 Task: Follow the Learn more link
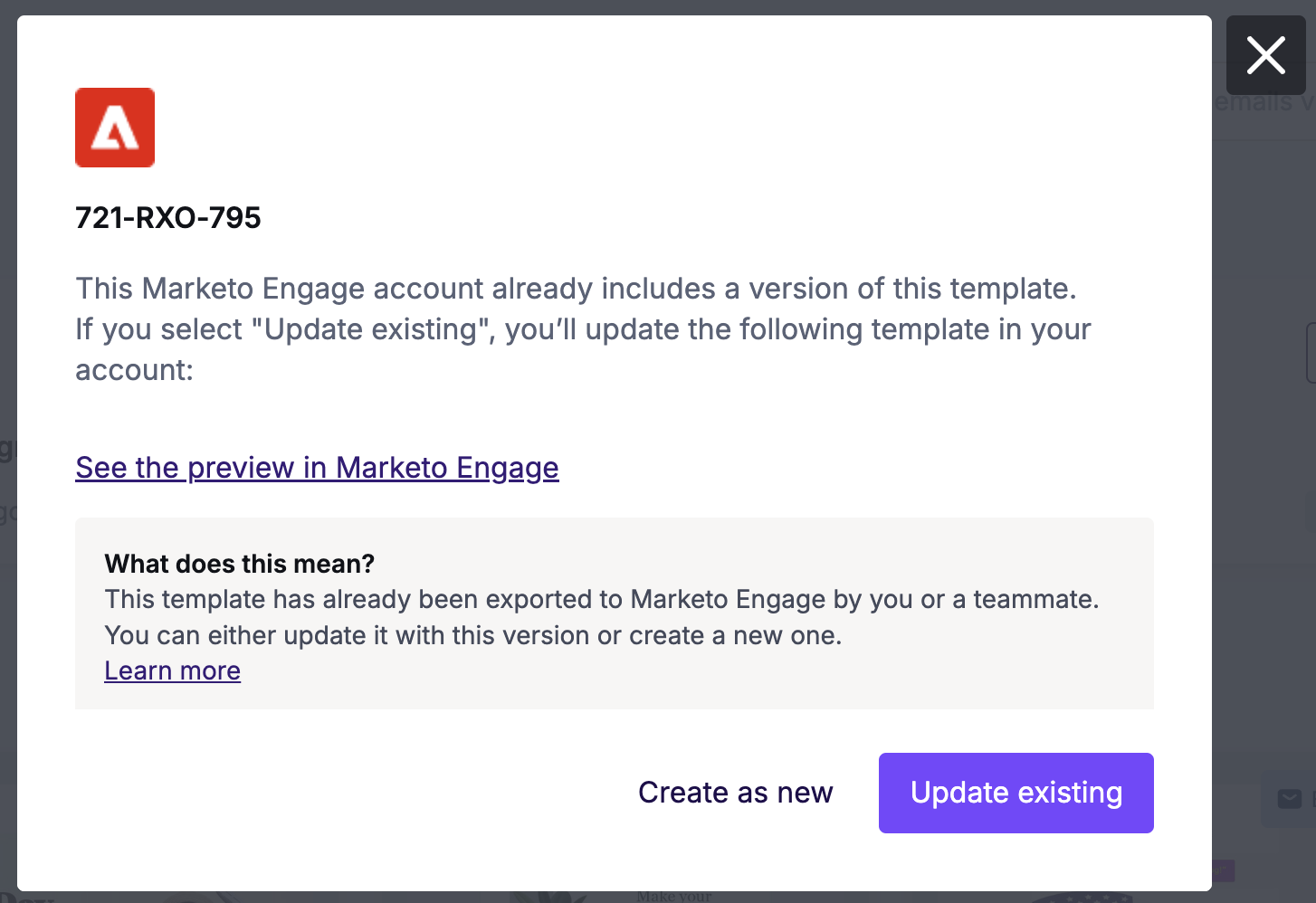[172, 670]
